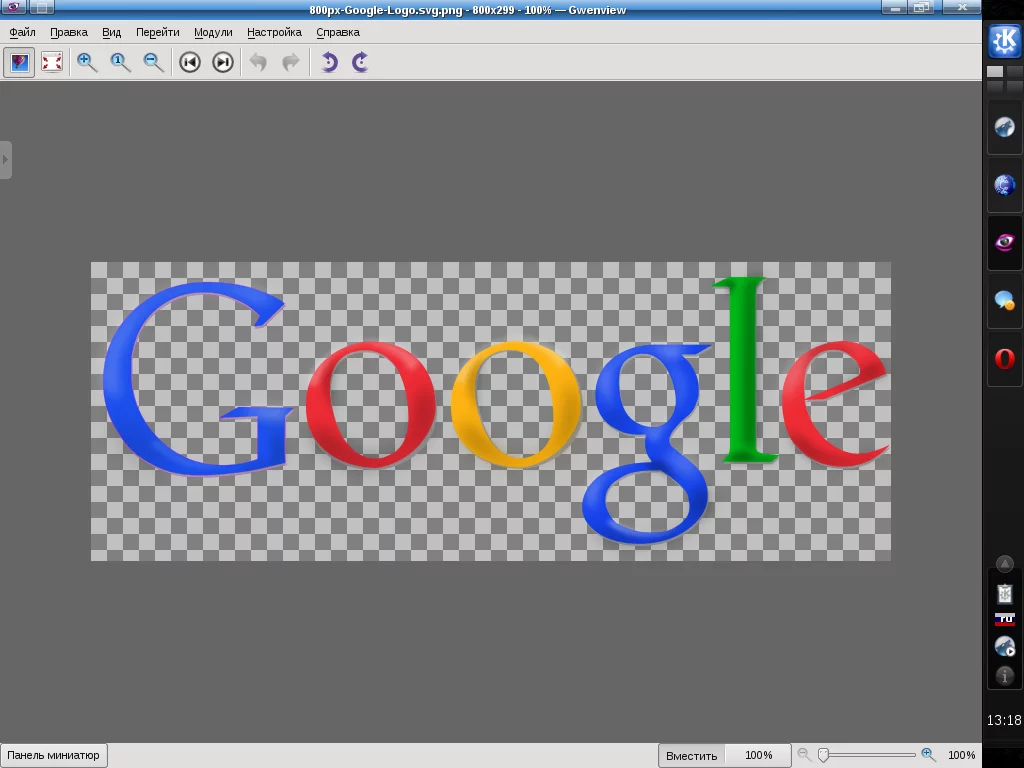
Task: Click the Opera browser icon in panel
Action: click(1004, 359)
